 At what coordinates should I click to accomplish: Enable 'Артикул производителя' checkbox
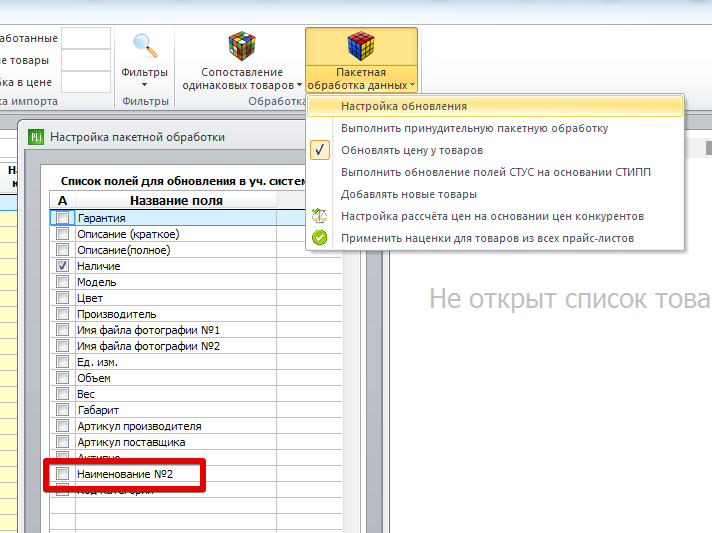pos(63,426)
